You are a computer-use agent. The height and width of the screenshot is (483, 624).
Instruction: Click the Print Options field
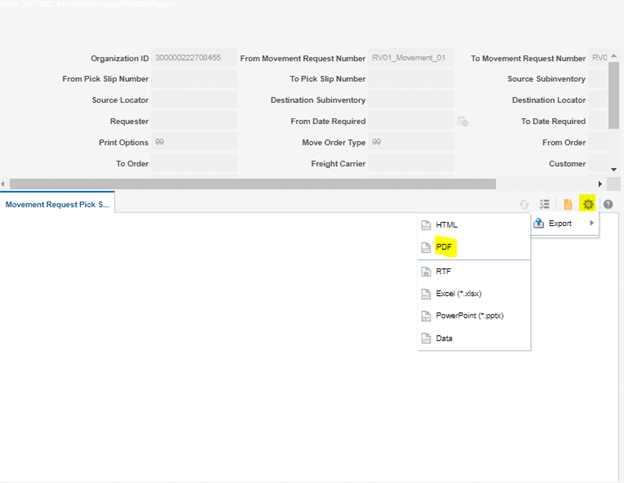pyautogui.click(x=194, y=142)
